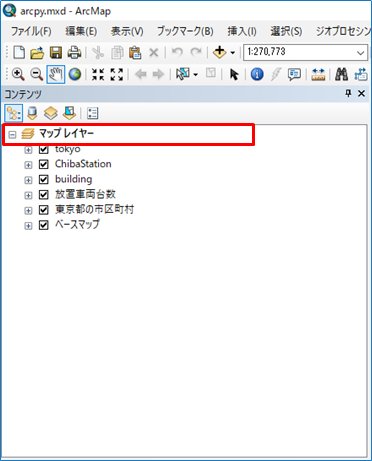This screenshot has width=372, height=461.
Task: Open the 編集(E) menu
Action: (x=81, y=31)
